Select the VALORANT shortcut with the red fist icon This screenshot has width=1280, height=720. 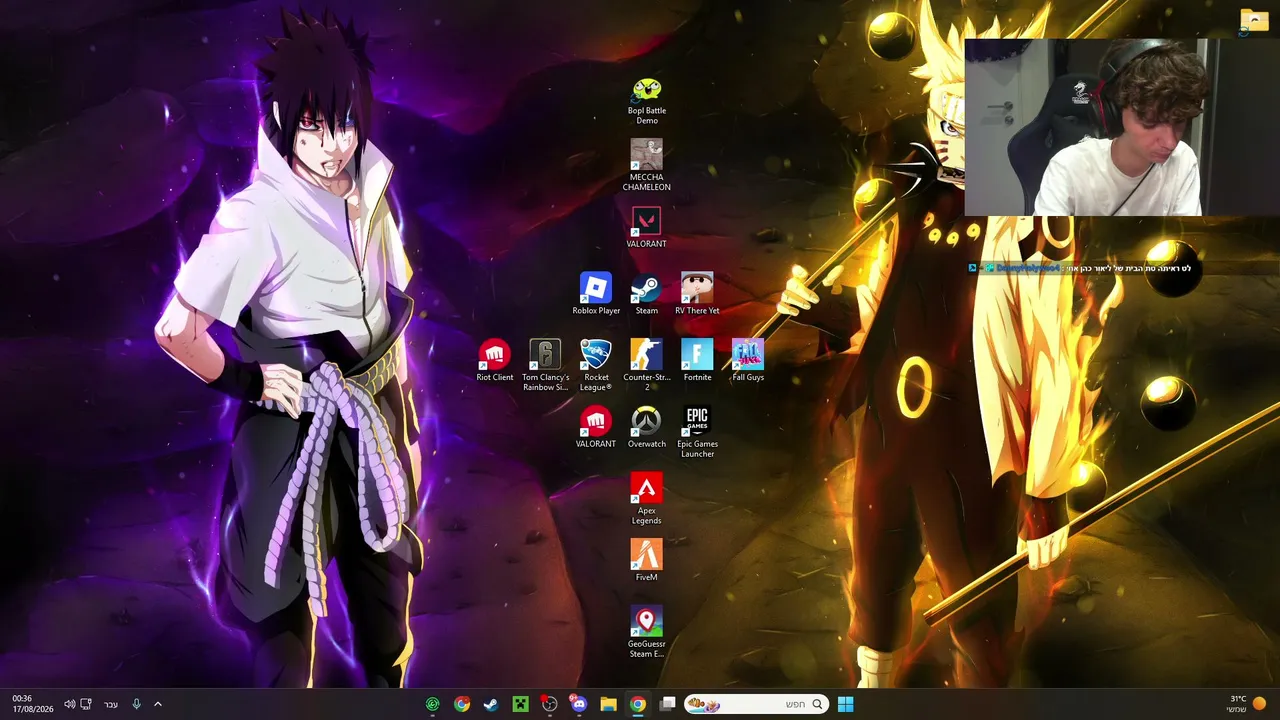(x=596, y=428)
